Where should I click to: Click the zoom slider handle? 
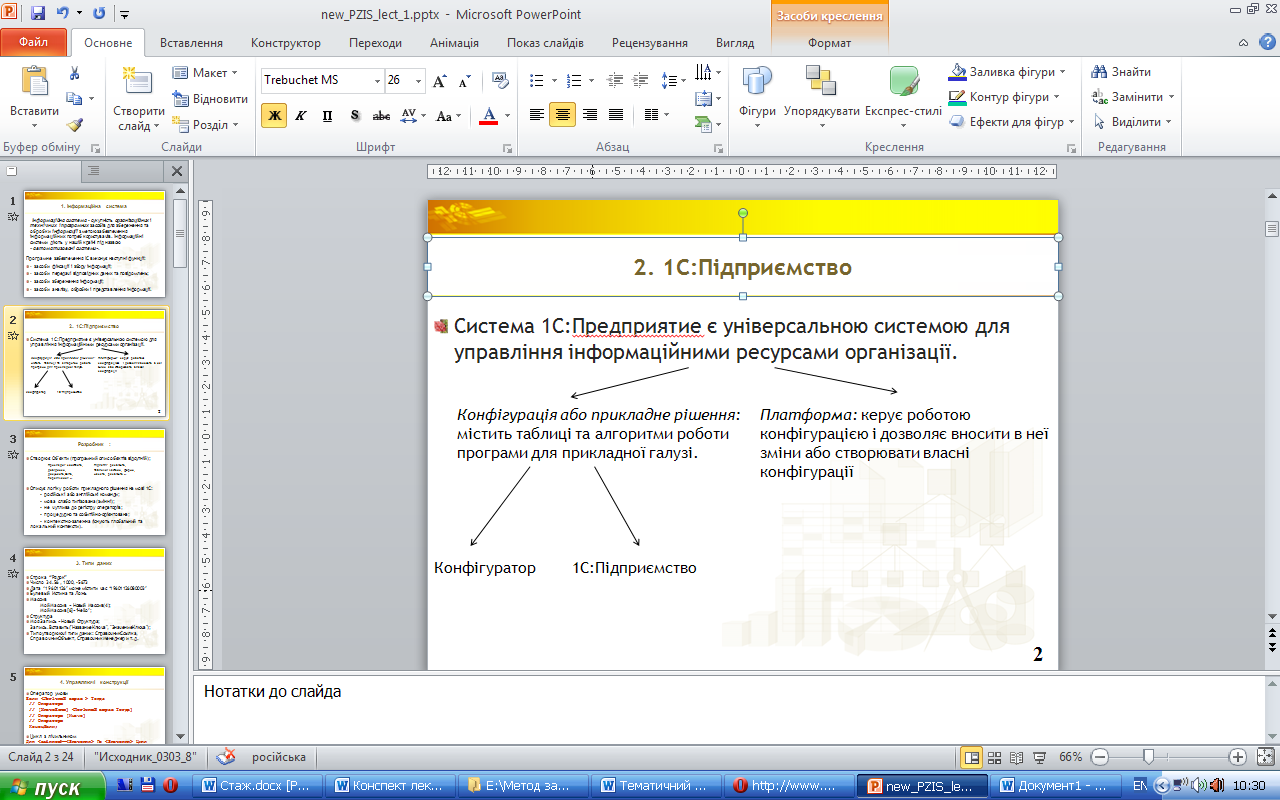point(1149,757)
